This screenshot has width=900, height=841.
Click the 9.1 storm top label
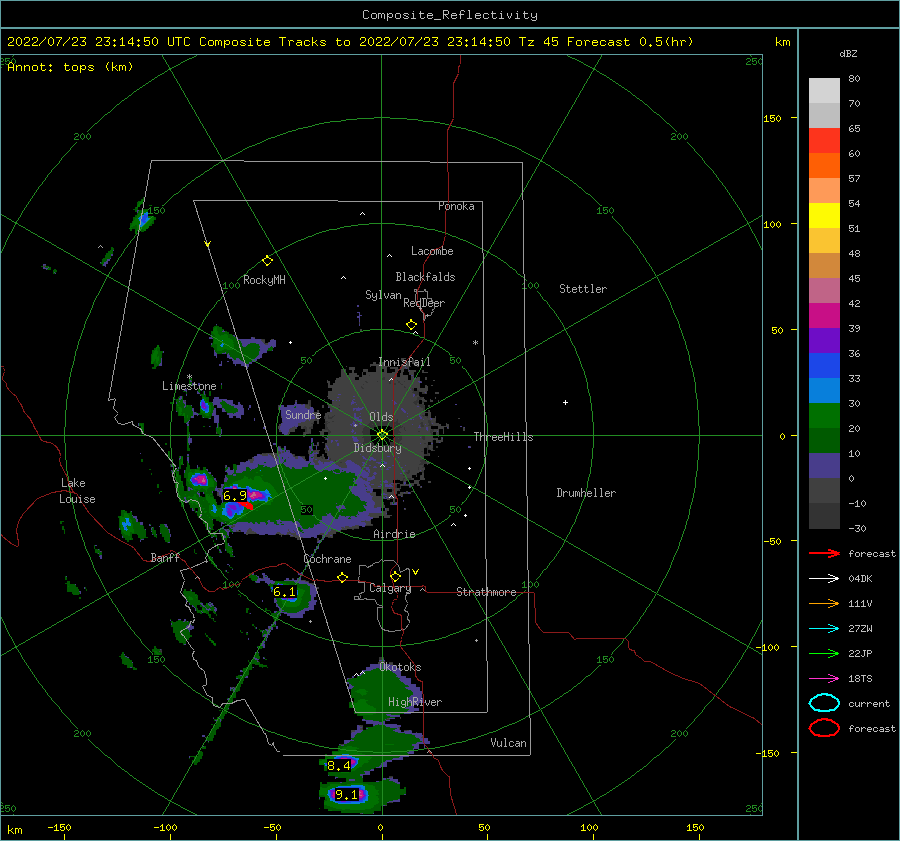pos(347,795)
